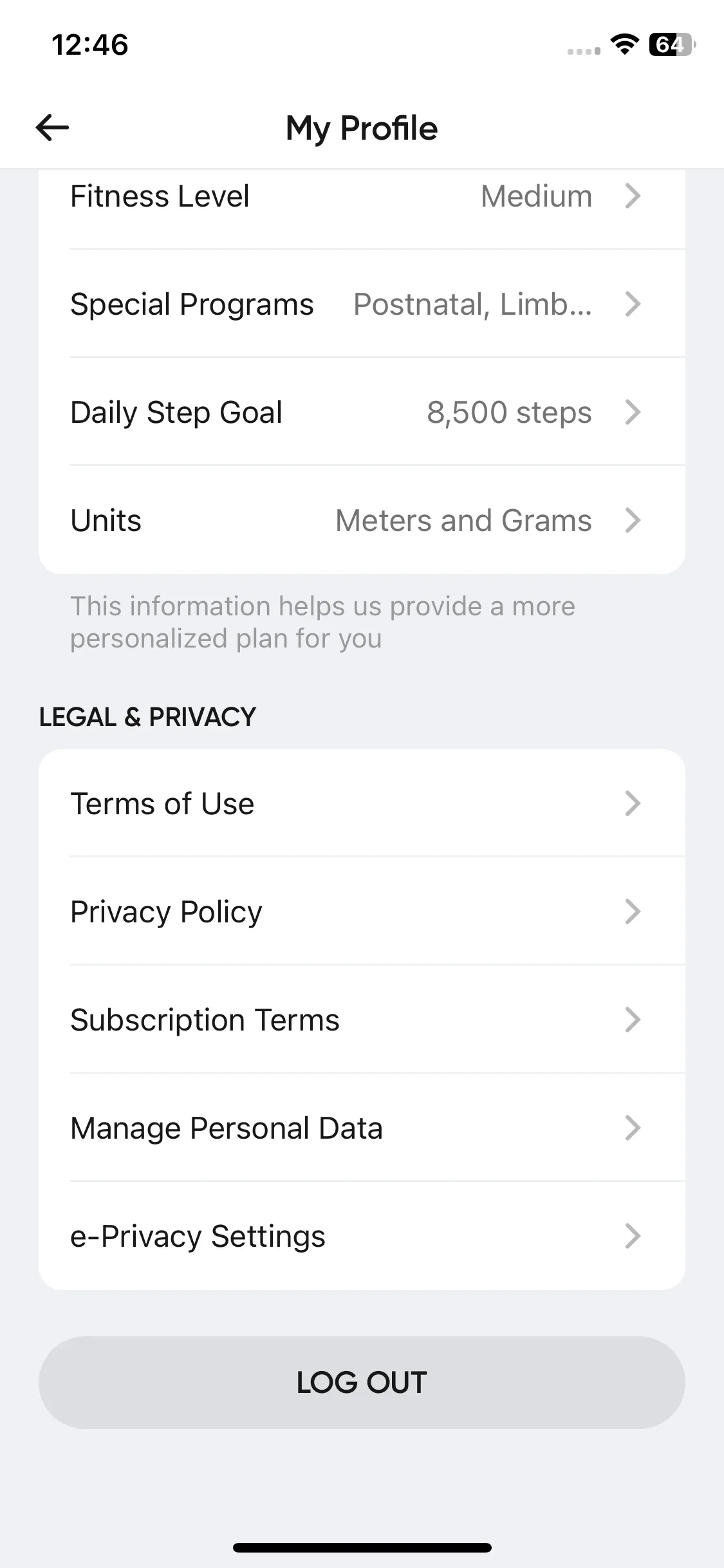Edit the 8,500 steps goal value
The image size is (724, 1568).
pos(509,412)
